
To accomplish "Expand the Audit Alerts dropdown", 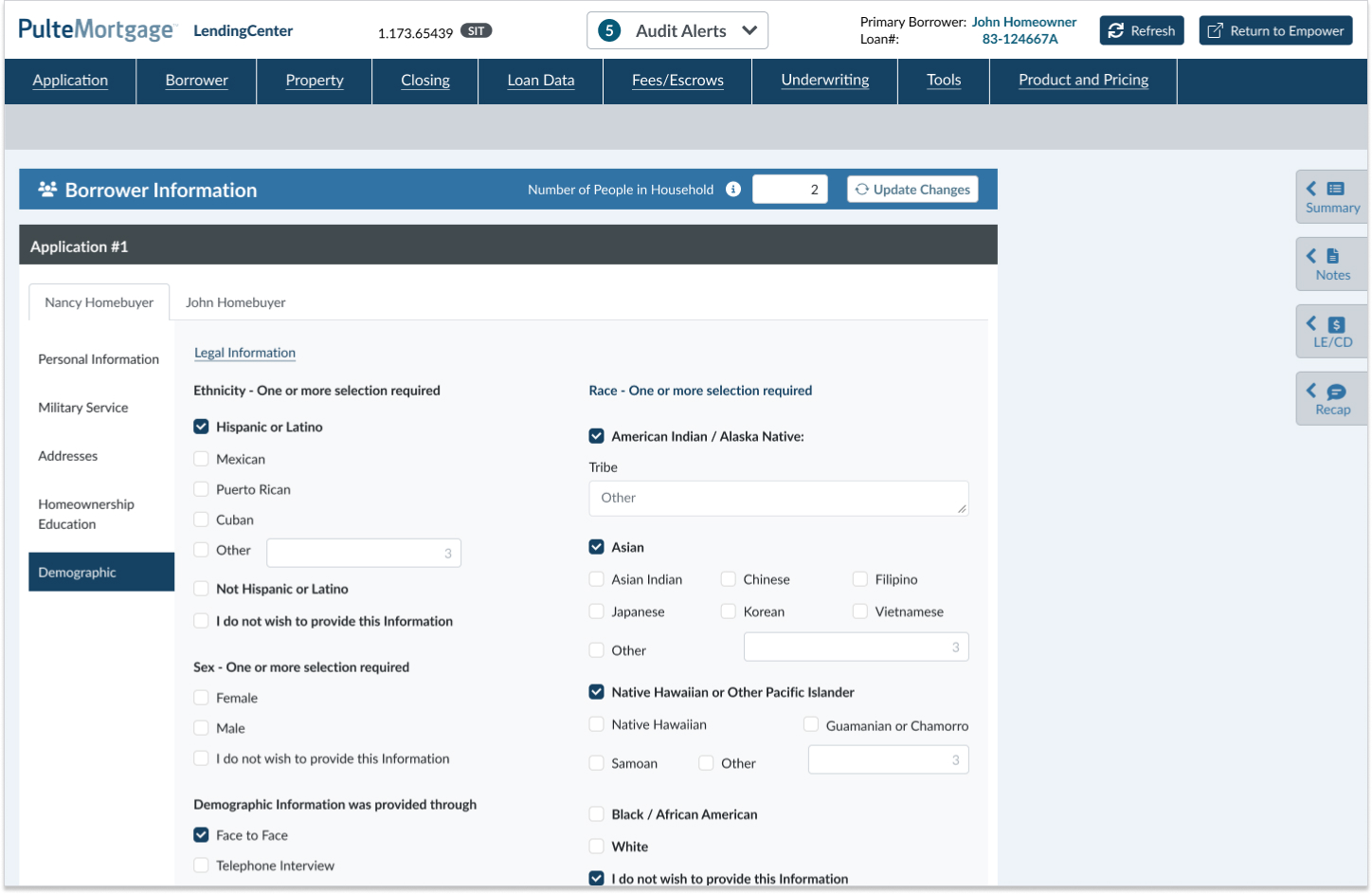I will (x=749, y=30).
